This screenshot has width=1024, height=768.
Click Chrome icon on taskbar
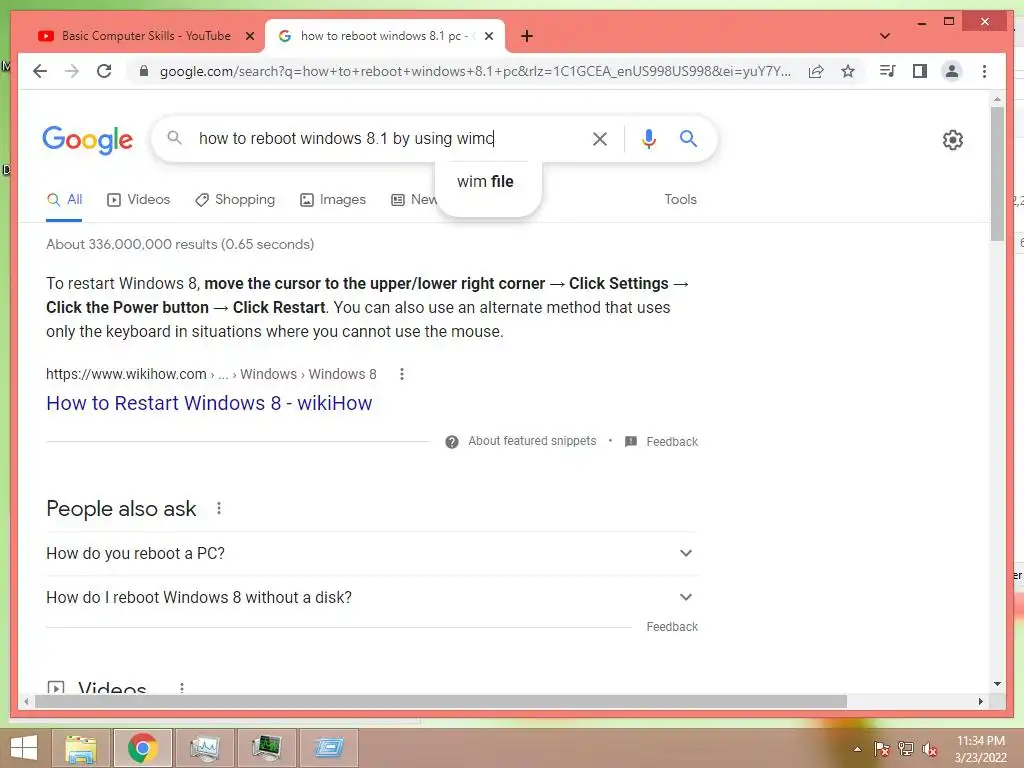(x=142, y=748)
